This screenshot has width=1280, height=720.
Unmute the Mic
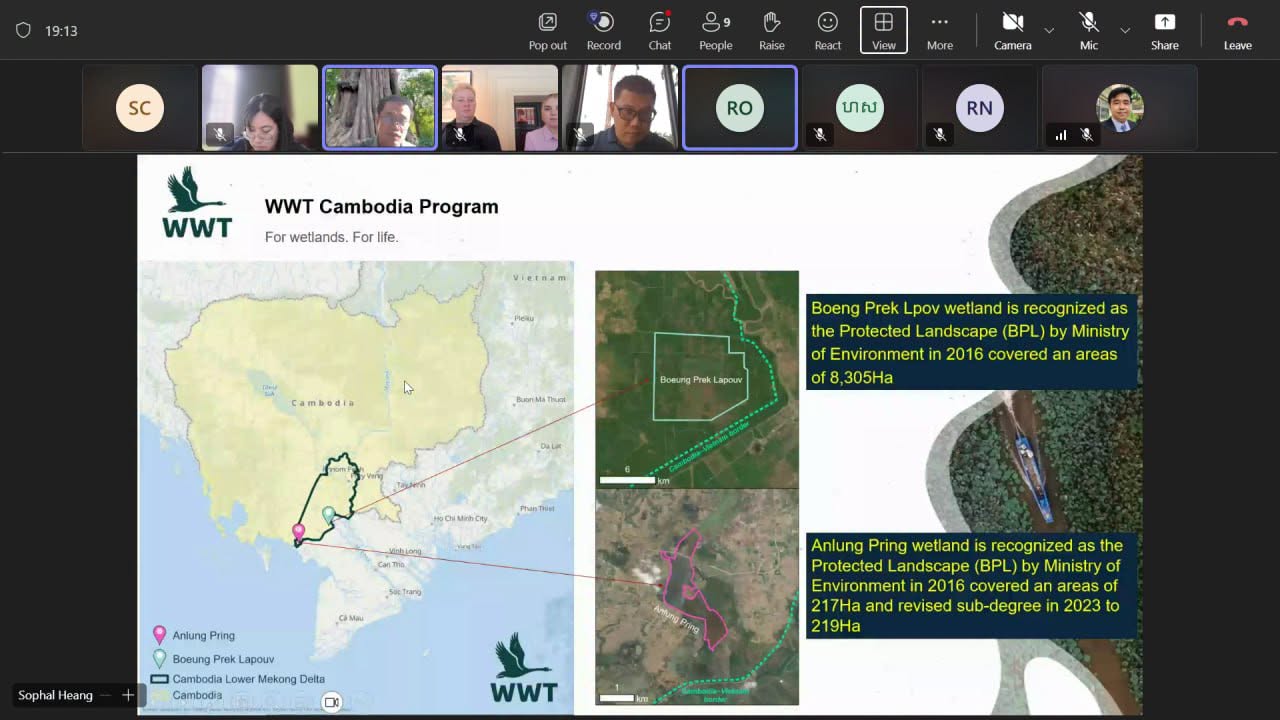(x=1089, y=31)
